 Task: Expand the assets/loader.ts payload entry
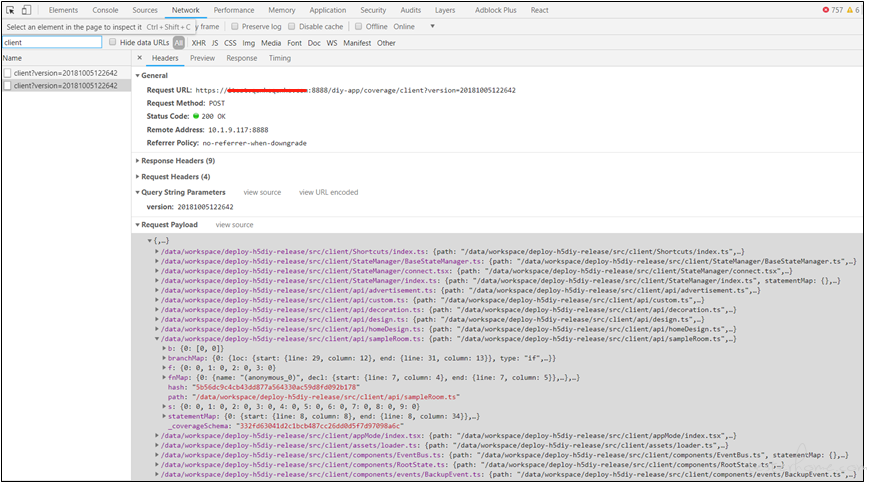pos(157,445)
